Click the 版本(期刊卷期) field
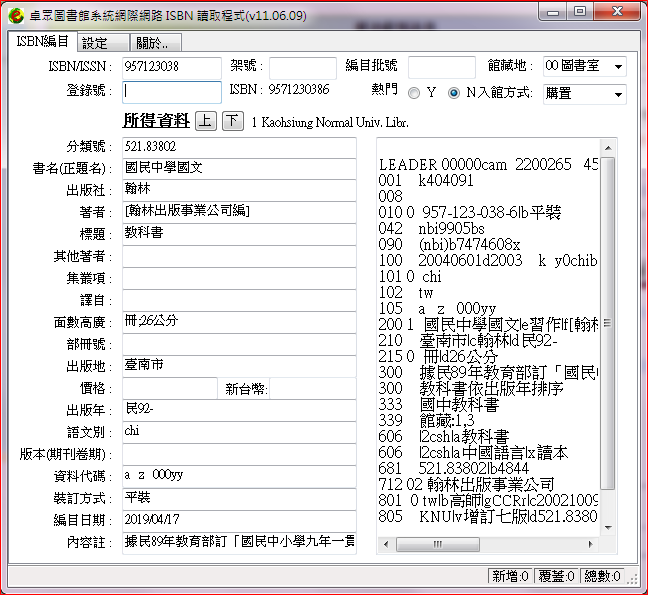The width and height of the screenshot is (648, 595). click(x=239, y=455)
